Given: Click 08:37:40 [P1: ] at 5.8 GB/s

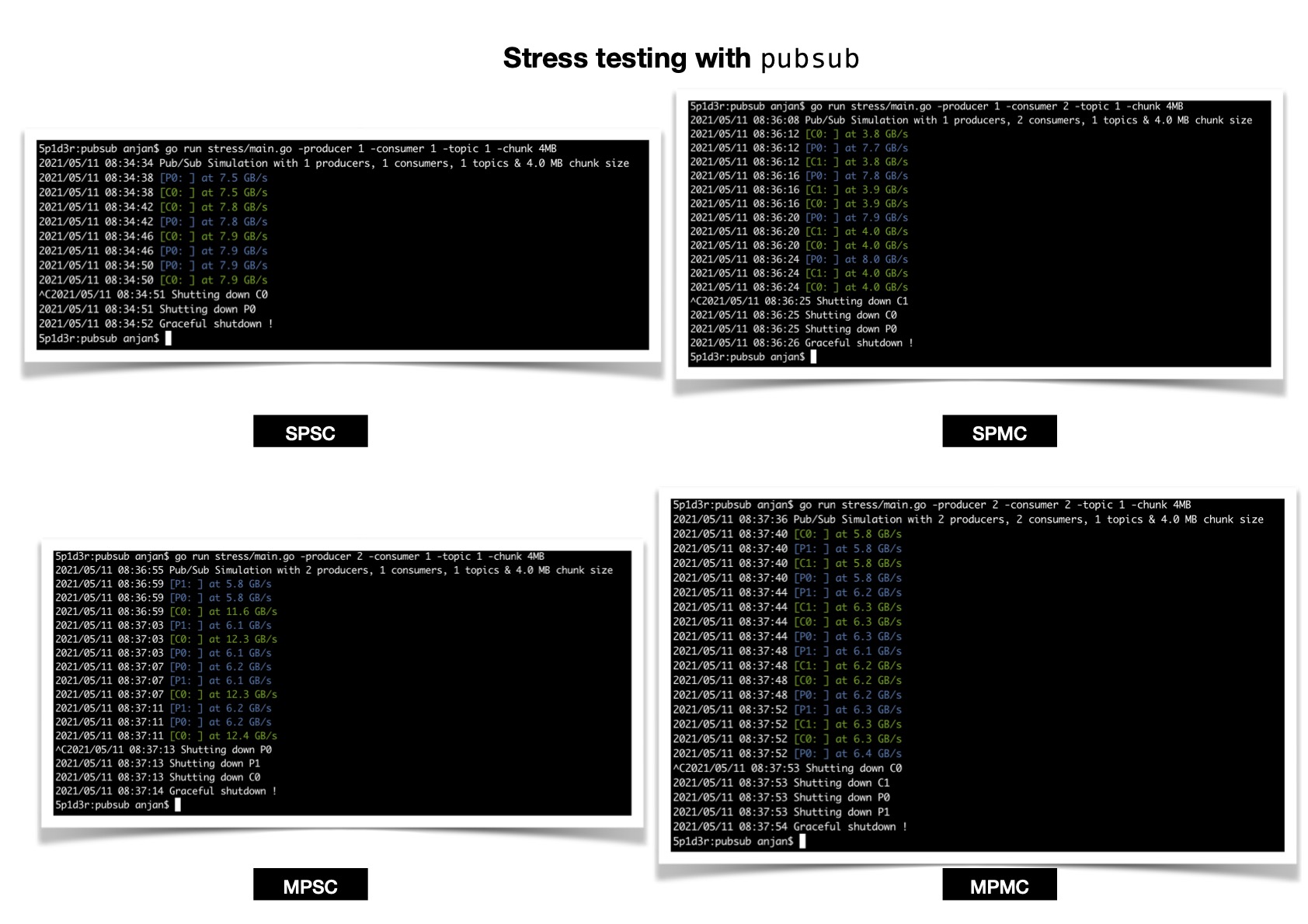Looking at the screenshot, I should [x=788, y=549].
